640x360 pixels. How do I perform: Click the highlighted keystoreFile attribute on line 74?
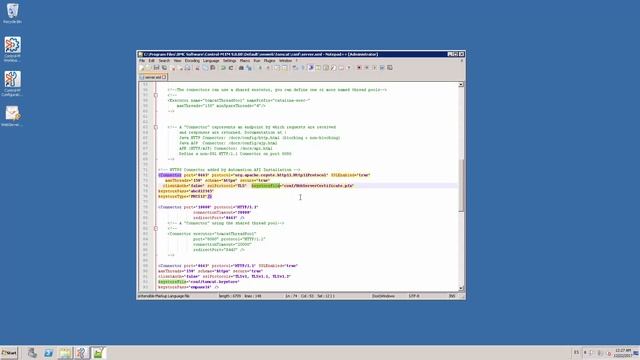click(x=266, y=186)
